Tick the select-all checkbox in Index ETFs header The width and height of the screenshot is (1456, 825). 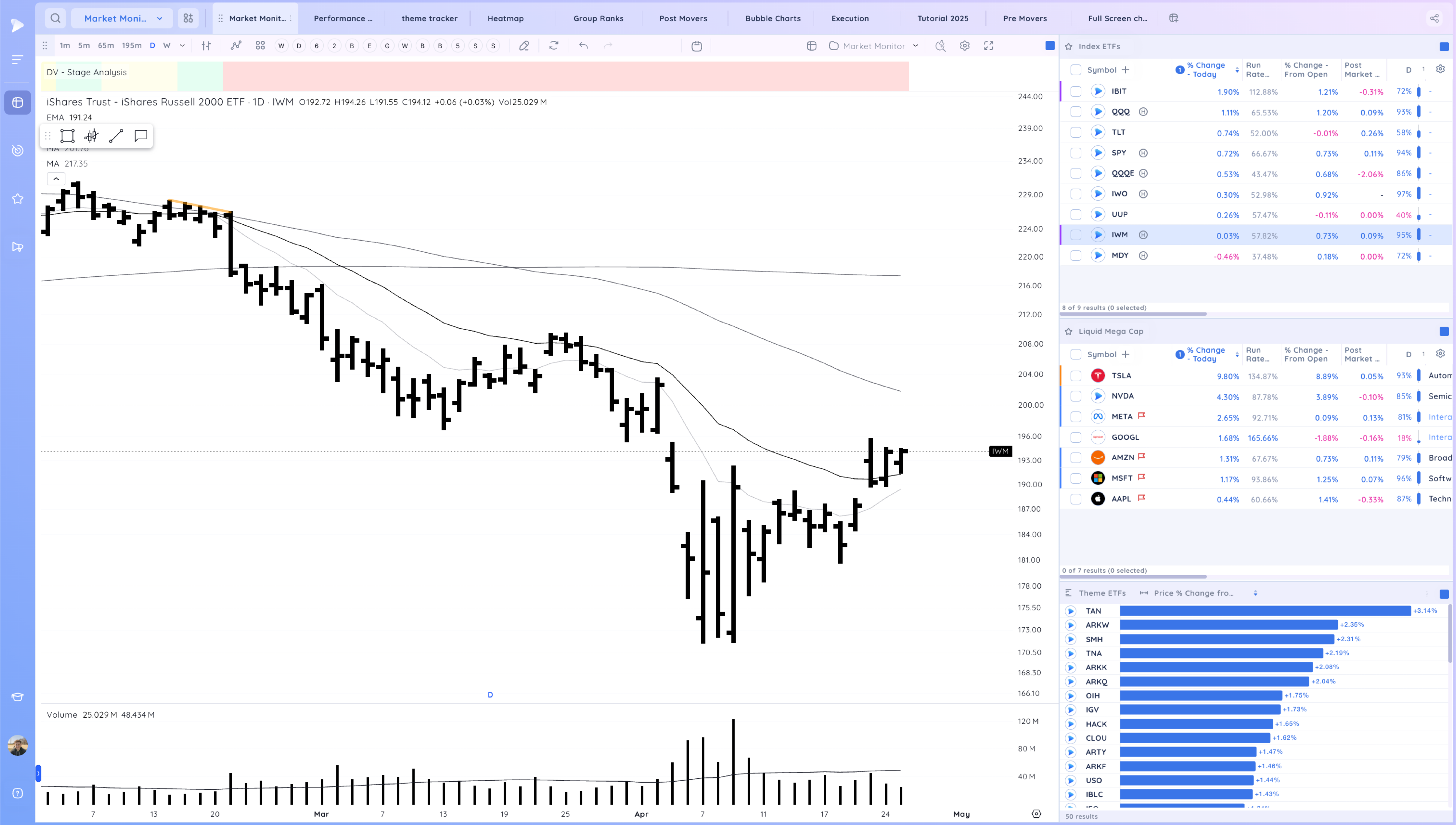(x=1075, y=70)
